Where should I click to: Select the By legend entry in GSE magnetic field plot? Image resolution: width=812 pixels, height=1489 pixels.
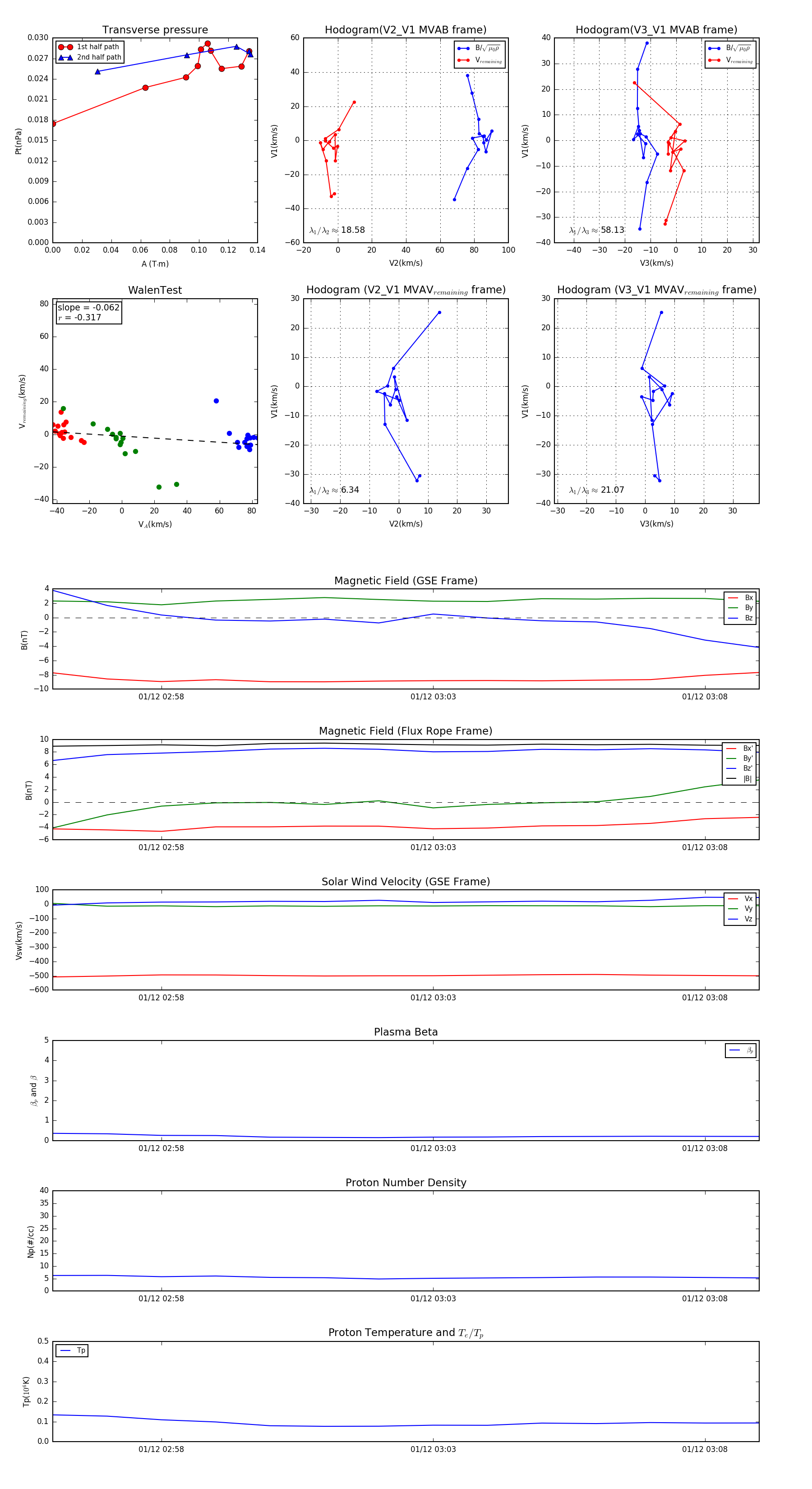pos(740,607)
